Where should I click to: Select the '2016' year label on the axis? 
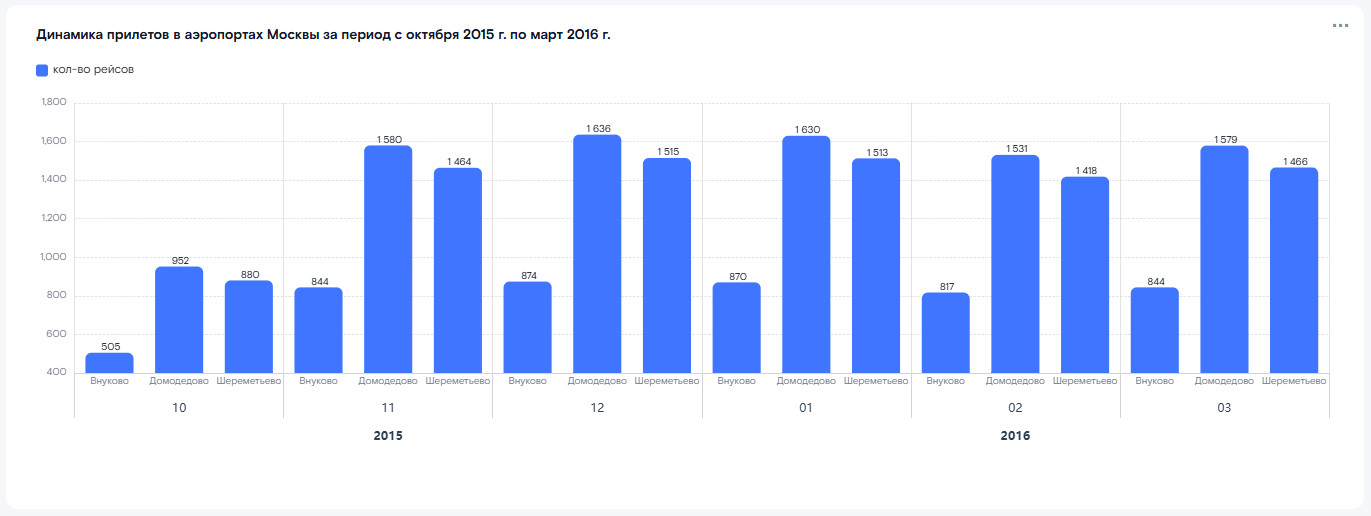tap(1015, 436)
